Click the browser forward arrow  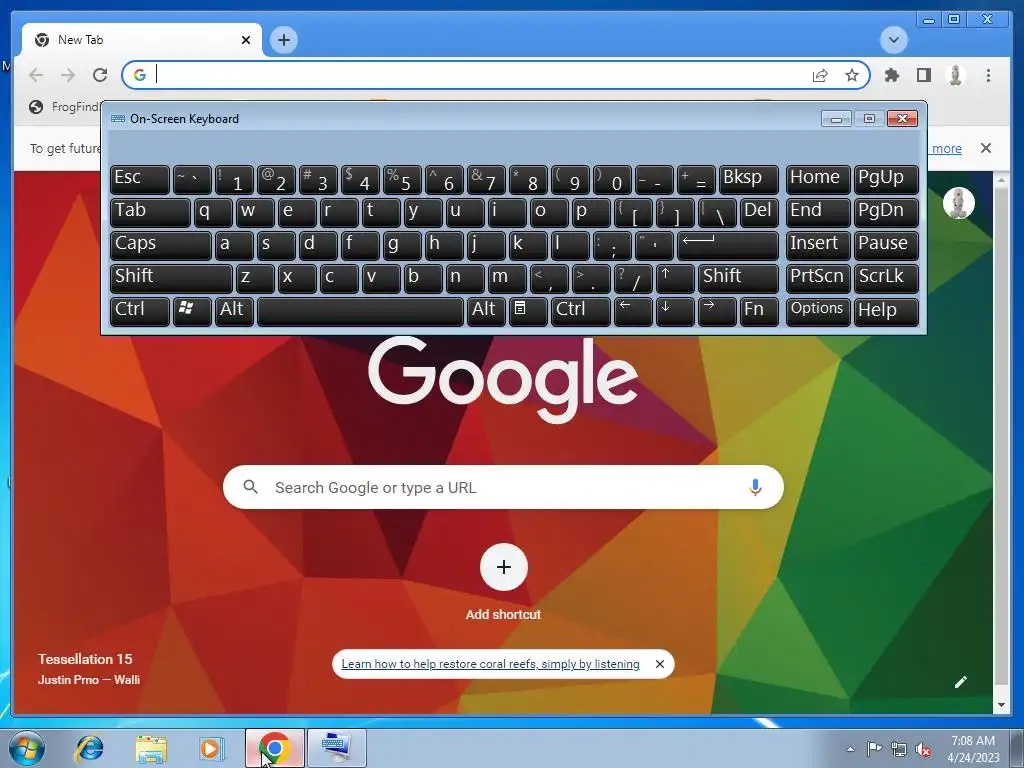(68, 75)
